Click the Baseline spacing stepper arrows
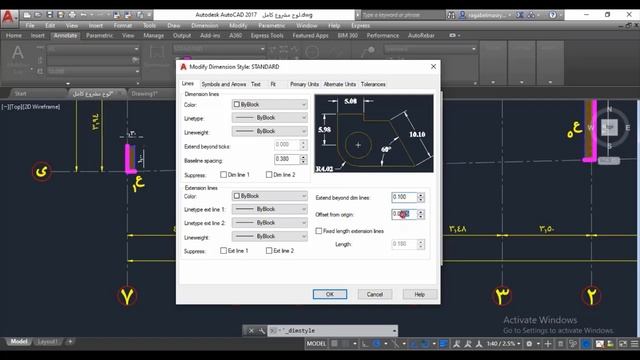The width and height of the screenshot is (640, 360). pyautogui.click(x=303, y=159)
